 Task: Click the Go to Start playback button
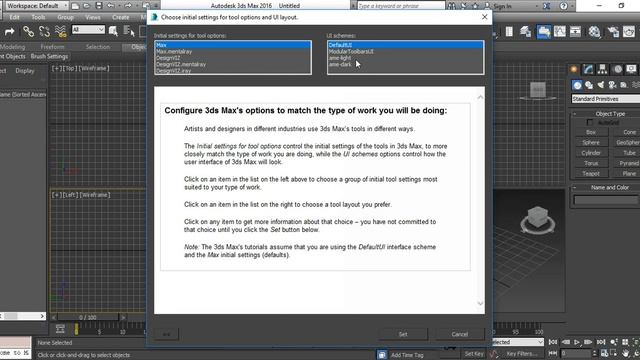tap(553, 342)
